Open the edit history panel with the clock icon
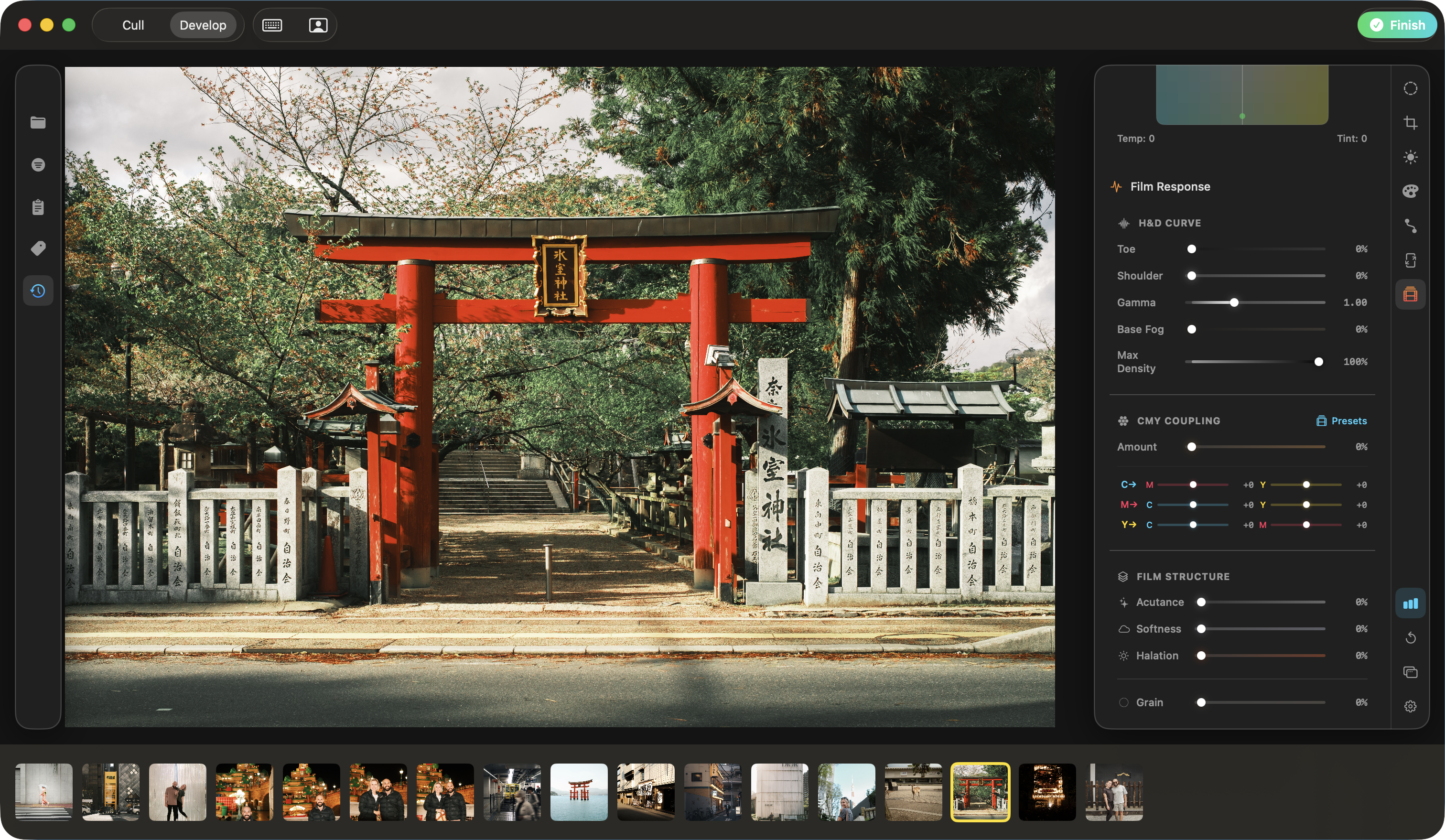1445x840 pixels. click(x=38, y=291)
